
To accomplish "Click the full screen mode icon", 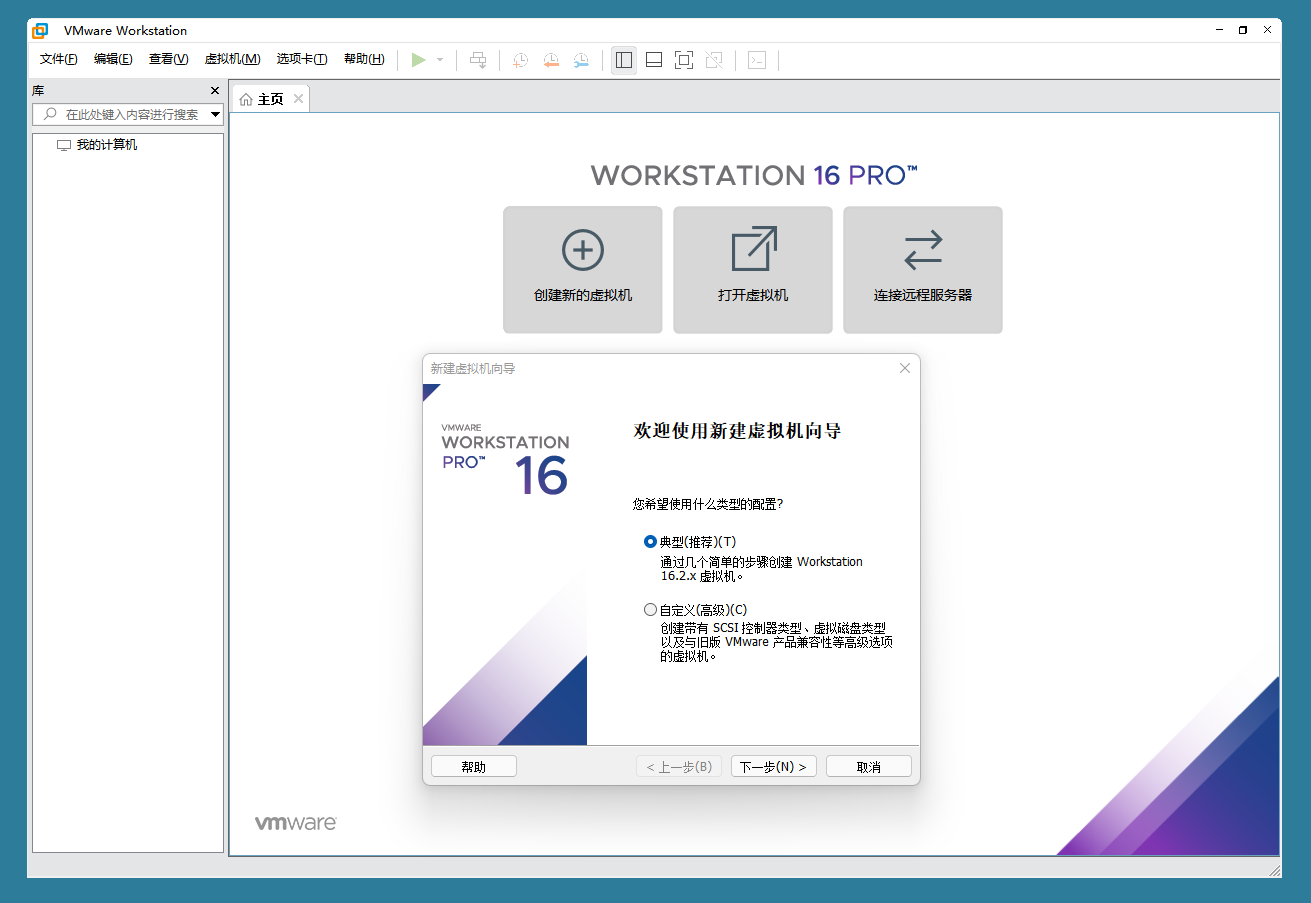I will point(684,60).
